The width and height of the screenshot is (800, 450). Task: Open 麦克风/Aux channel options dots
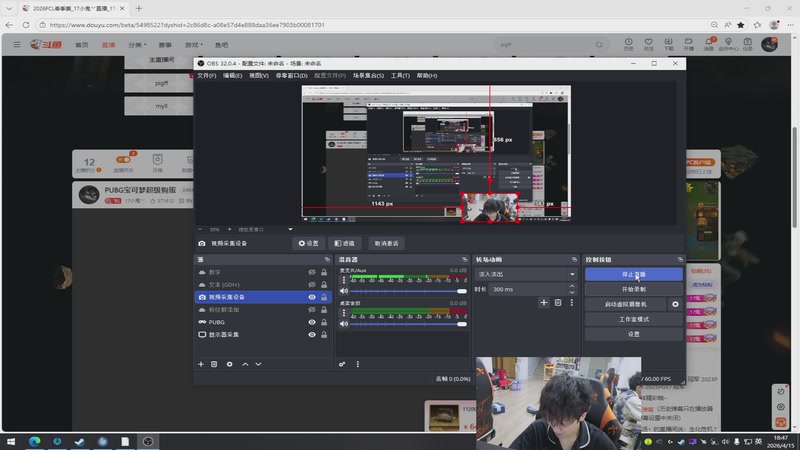[x=344, y=280]
